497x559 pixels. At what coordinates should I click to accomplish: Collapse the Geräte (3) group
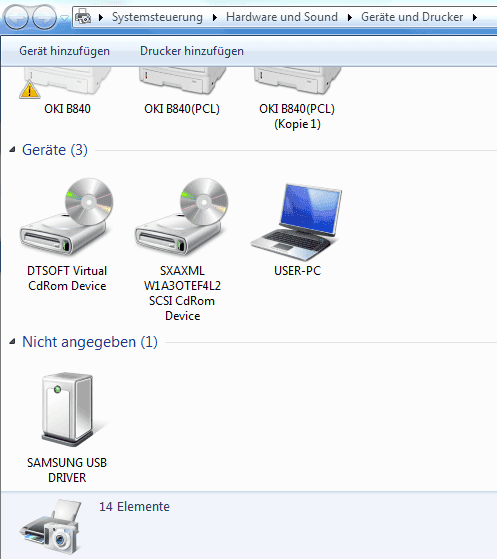pyautogui.click(x=12, y=150)
